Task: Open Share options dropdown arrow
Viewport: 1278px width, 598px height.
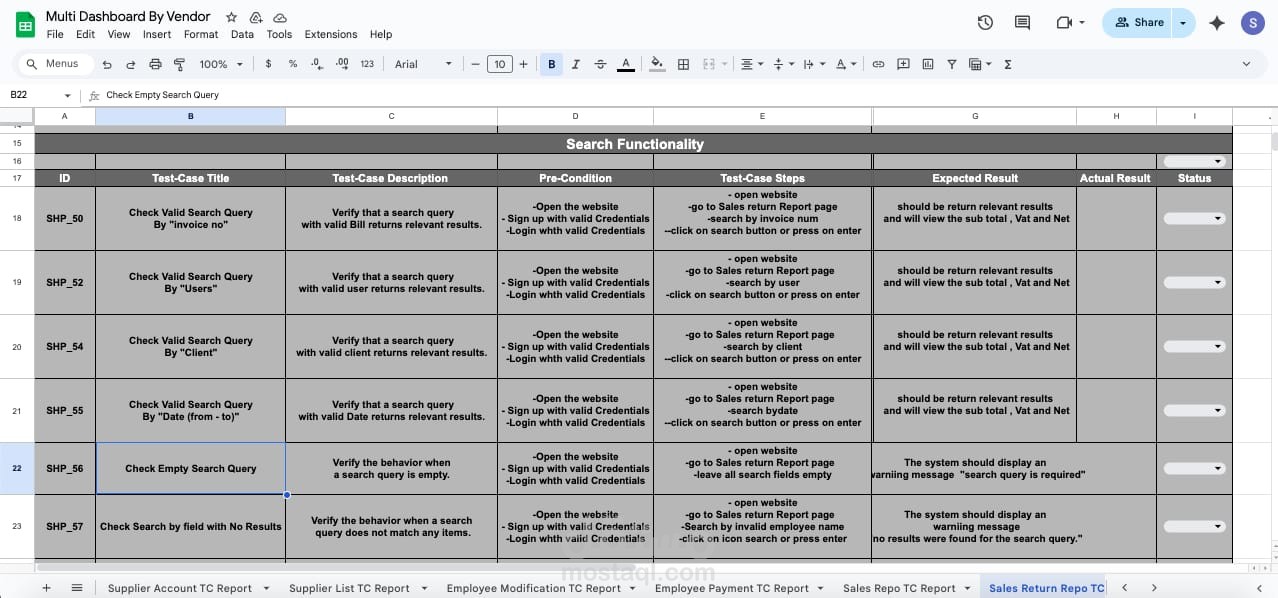Action: coord(1184,23)
